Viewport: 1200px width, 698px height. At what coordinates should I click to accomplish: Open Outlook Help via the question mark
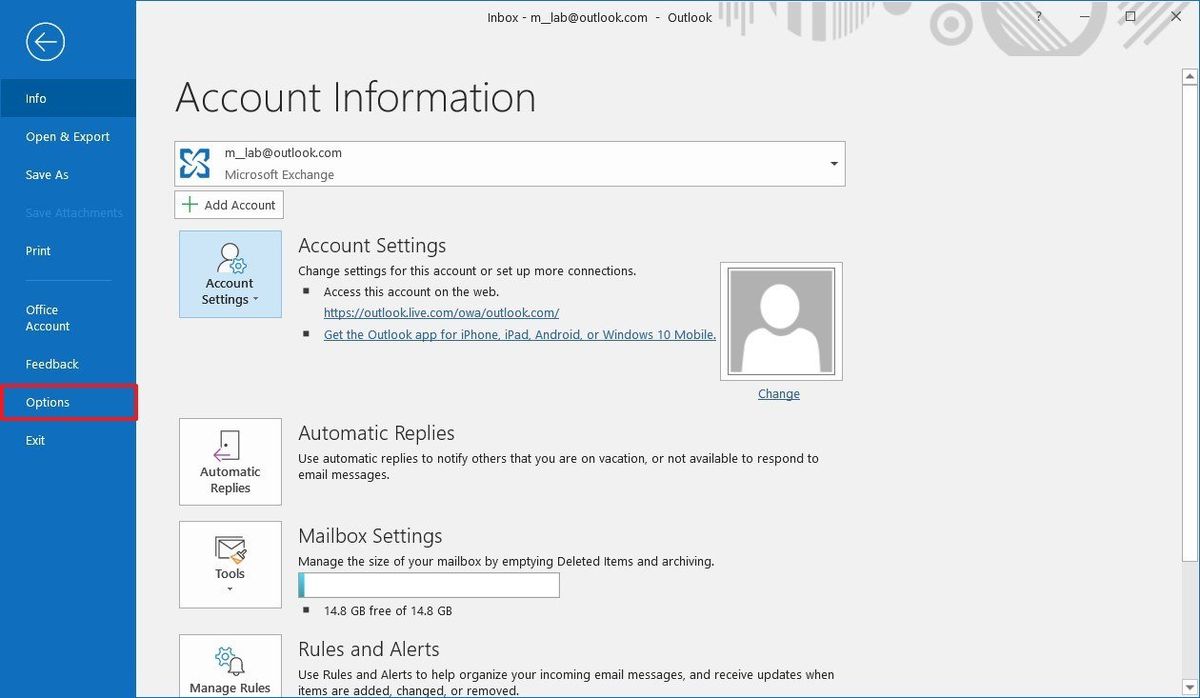(x=1037, y=16)
